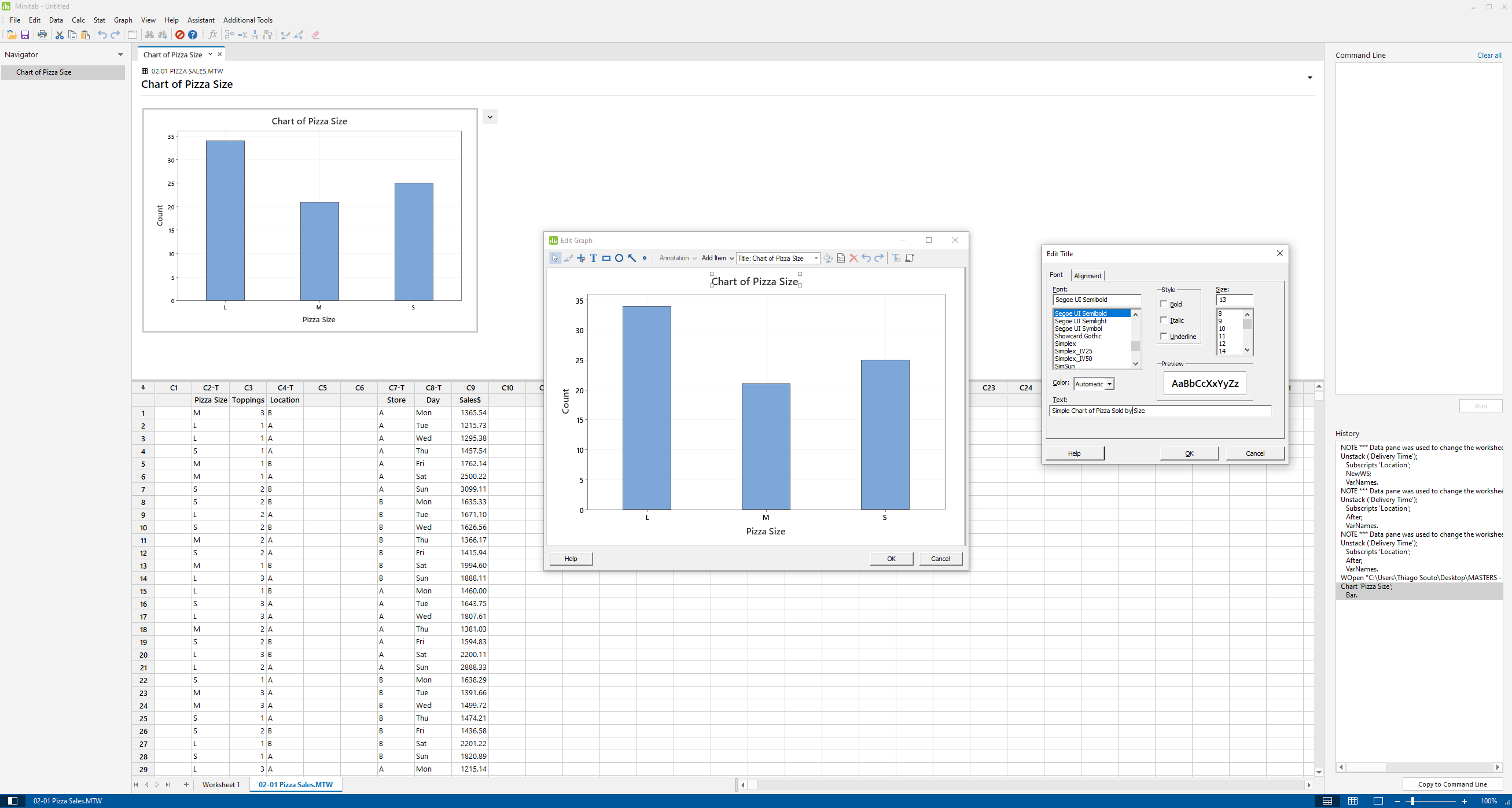Enable the Underline style checkbox
The height and width of the screenshot is (808, 1512).
click(1164, 336)
